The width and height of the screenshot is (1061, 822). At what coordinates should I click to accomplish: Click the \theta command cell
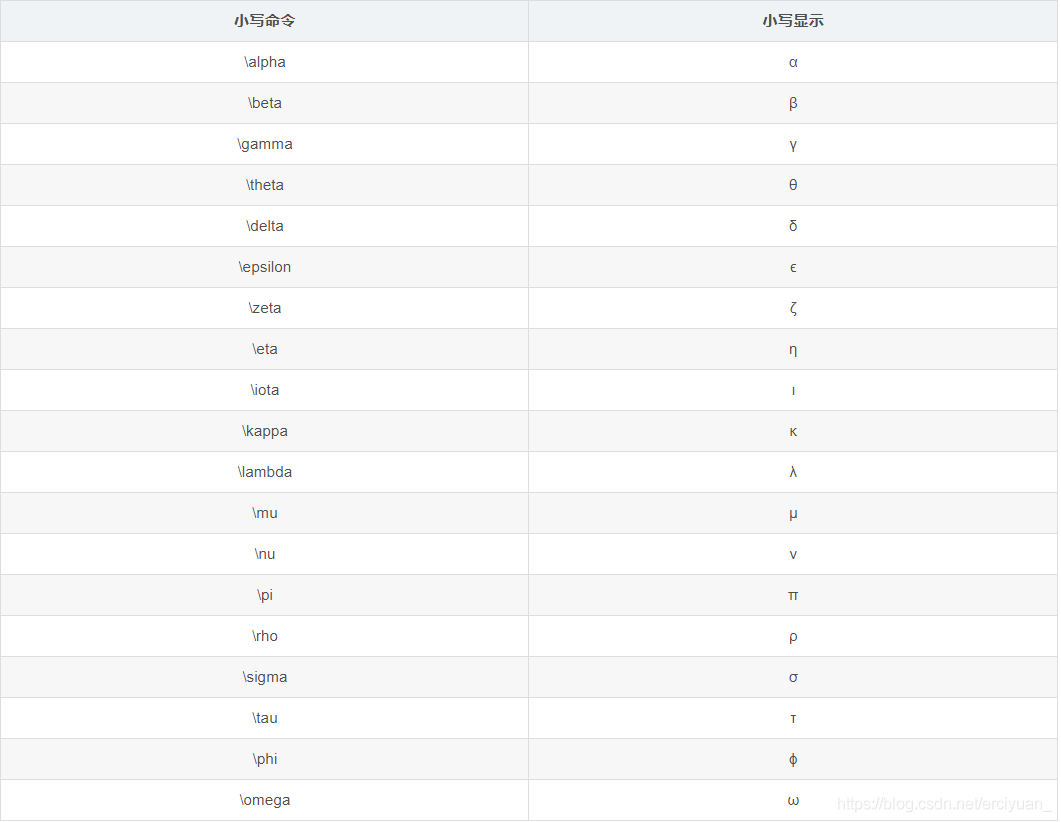coord(265,185)
